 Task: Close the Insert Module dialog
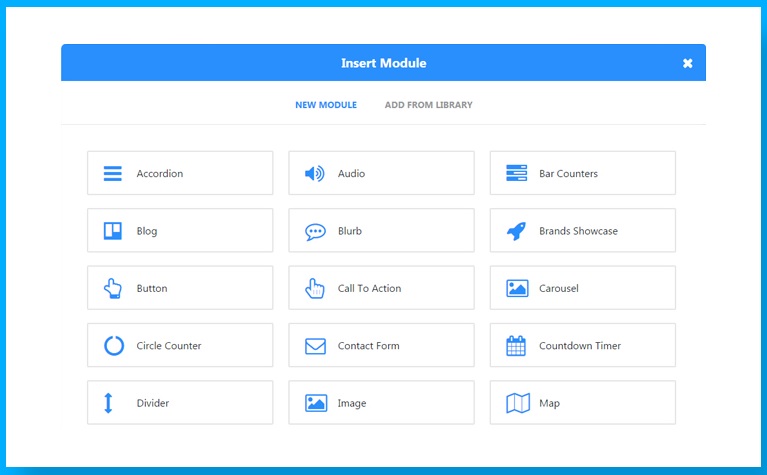(687, 63)
